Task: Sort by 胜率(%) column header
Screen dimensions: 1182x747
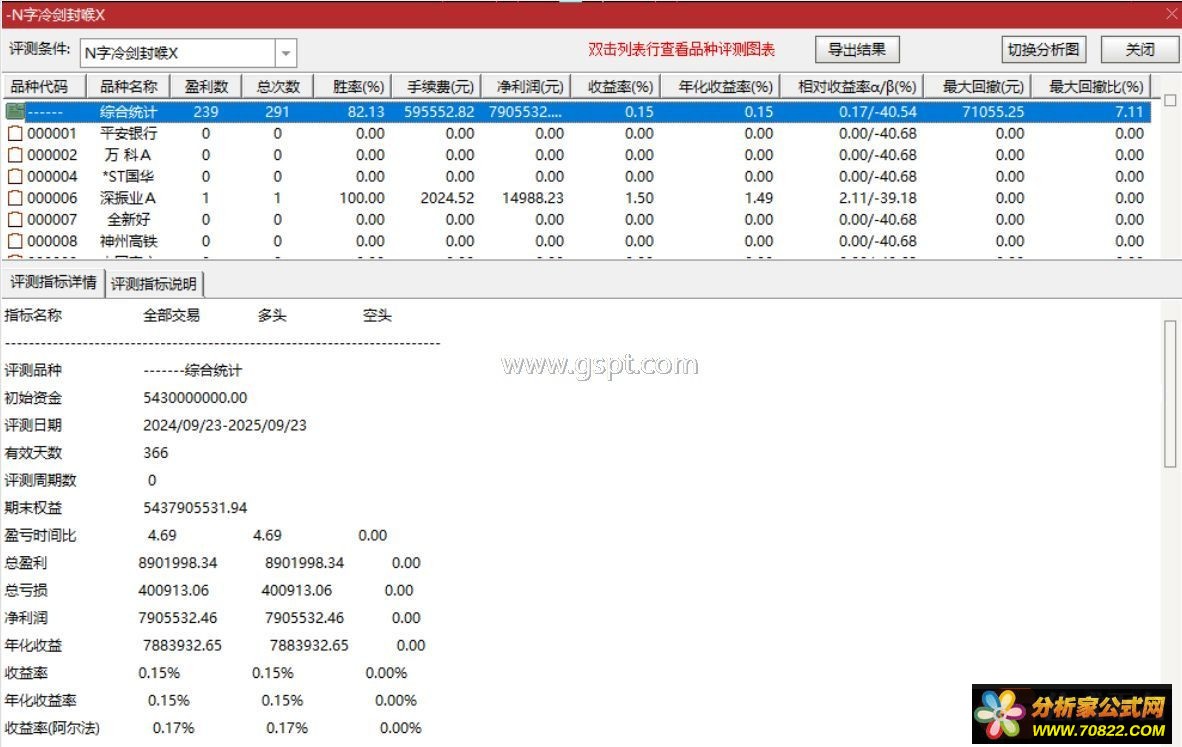Action: [354, 87]
